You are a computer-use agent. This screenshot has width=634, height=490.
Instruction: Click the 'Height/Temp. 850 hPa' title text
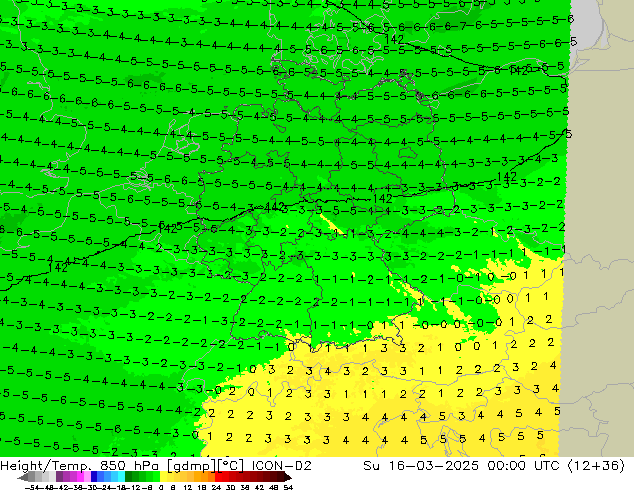click(82, 466)
